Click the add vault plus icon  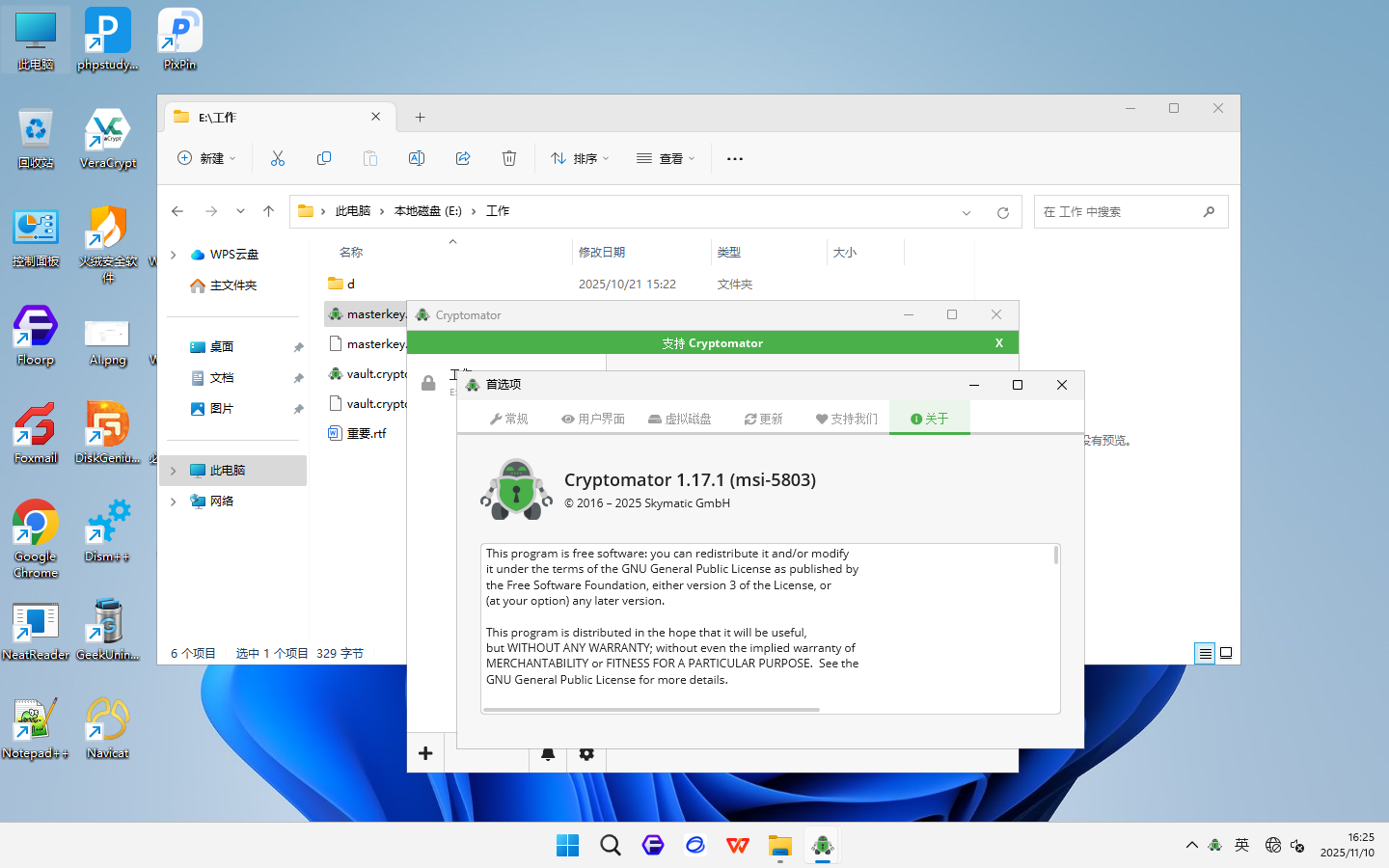click(x=425, y=753)
